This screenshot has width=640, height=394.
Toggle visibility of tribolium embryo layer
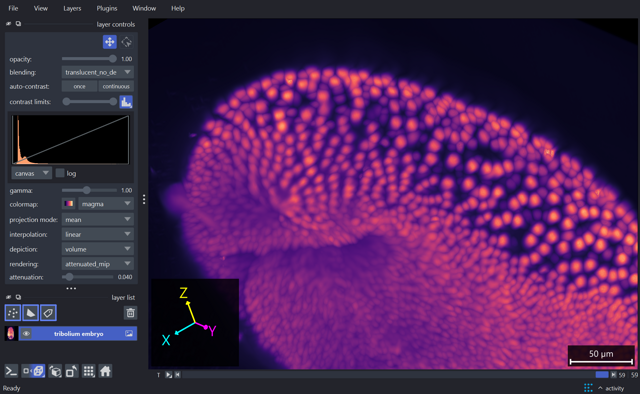pos(27,334)
